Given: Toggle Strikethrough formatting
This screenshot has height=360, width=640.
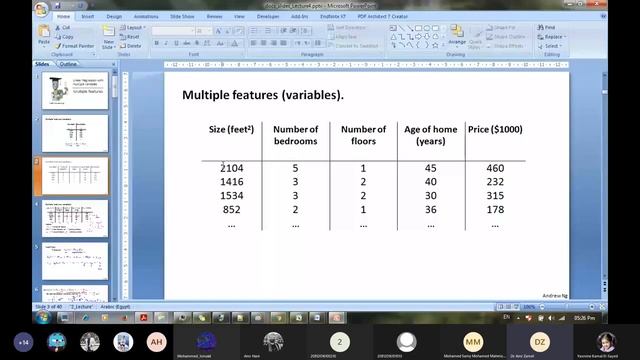Looking at the screenshot, I should (x=187, y=43).
